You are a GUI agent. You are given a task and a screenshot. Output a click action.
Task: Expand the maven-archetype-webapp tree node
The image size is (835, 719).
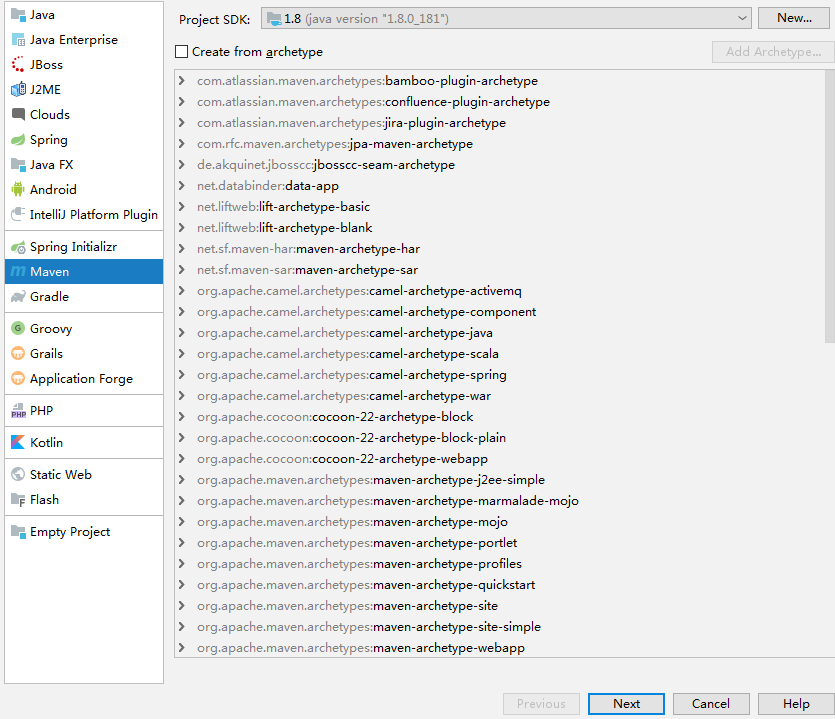pyautogui.click(x=182, y=648)
